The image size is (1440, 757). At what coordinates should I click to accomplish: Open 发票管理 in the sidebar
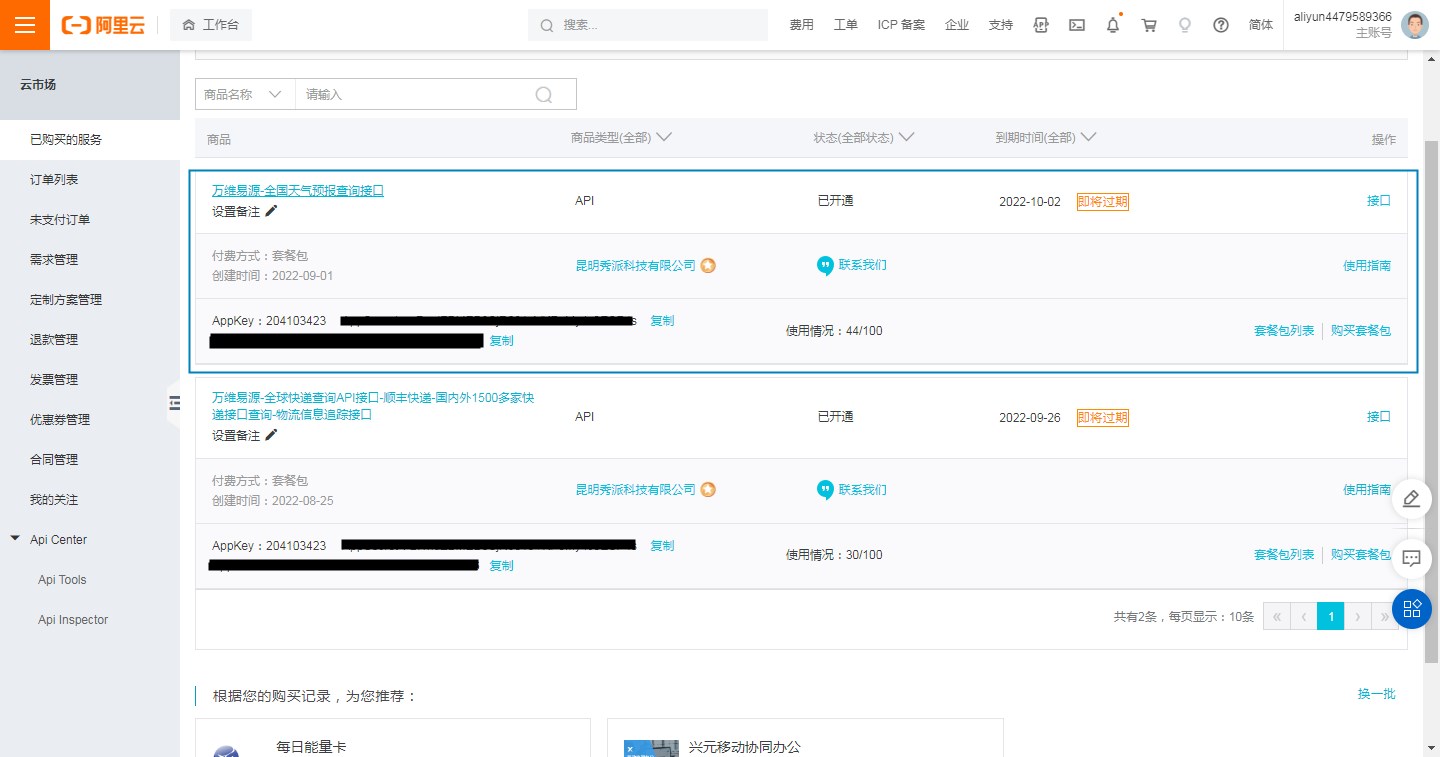point(54,380)
